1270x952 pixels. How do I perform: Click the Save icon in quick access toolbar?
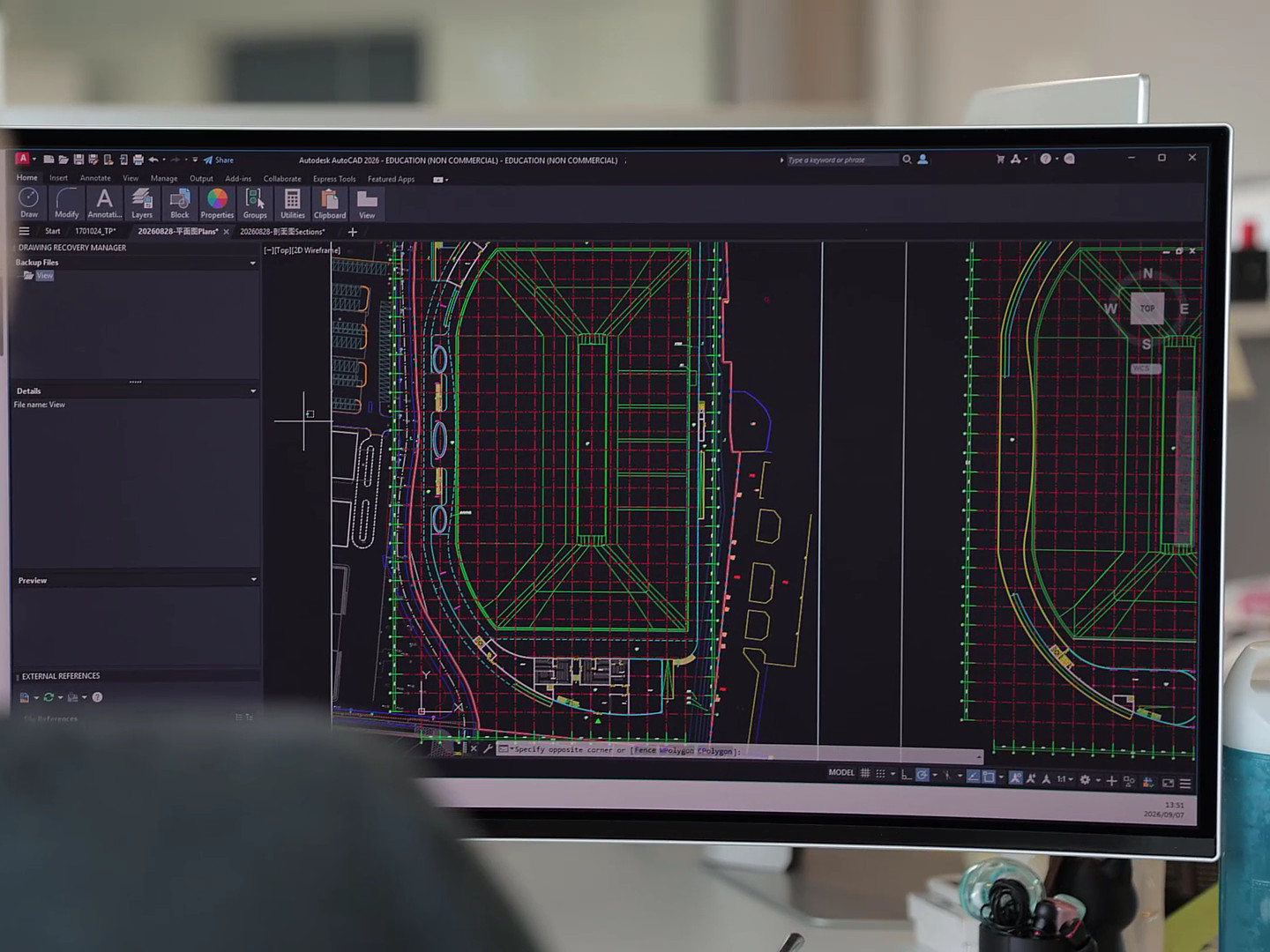(x=78, y=160)
